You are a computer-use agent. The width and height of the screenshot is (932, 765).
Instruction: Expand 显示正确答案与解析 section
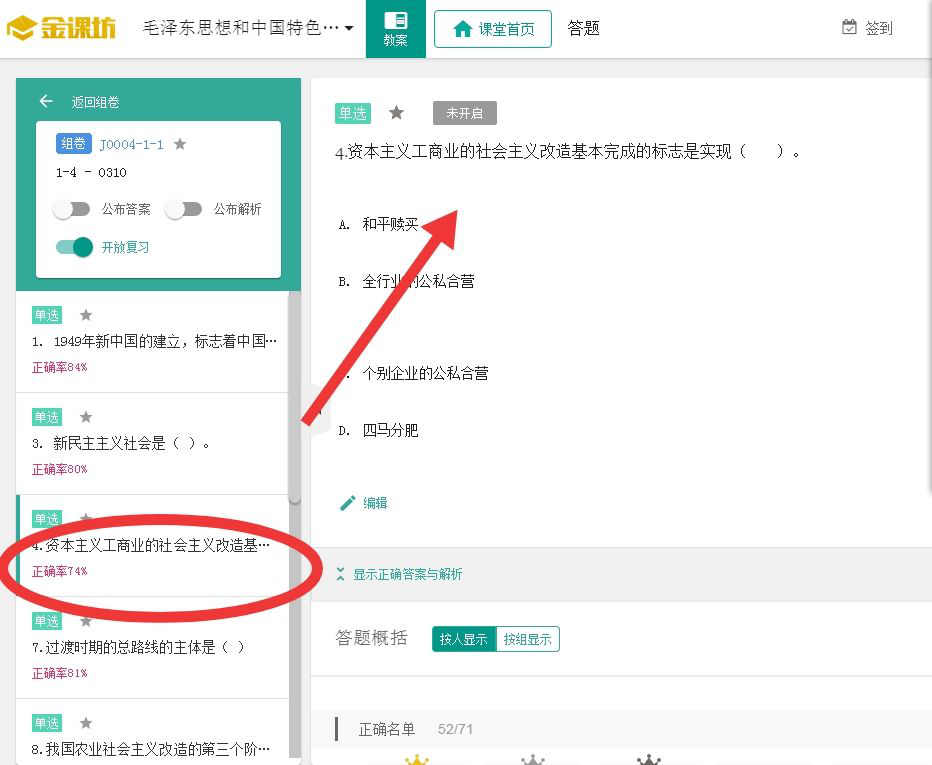tap(400, 574)
